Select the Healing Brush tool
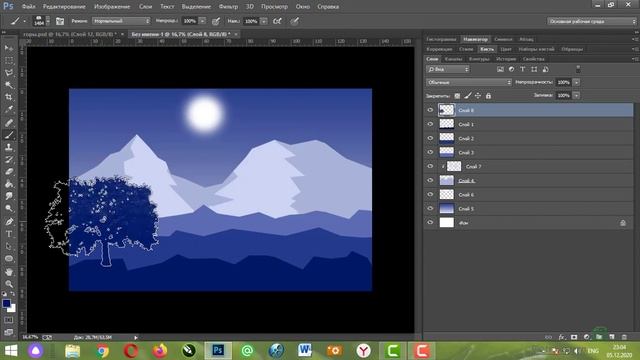The width and height of the screenshot is (640, 360). pyautogui.click(x=9, y=122)
